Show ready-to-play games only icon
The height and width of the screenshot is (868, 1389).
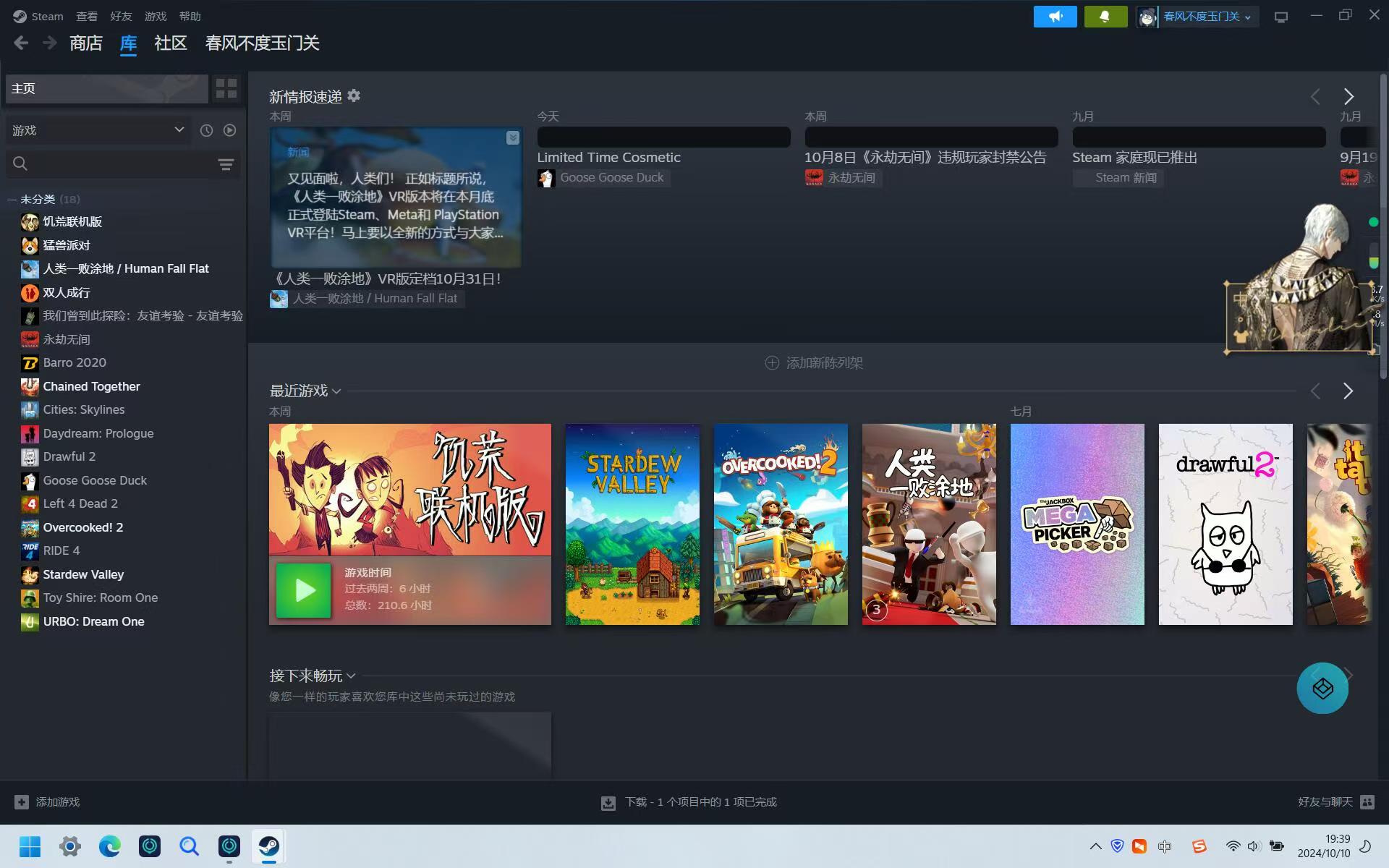point(229,130)
